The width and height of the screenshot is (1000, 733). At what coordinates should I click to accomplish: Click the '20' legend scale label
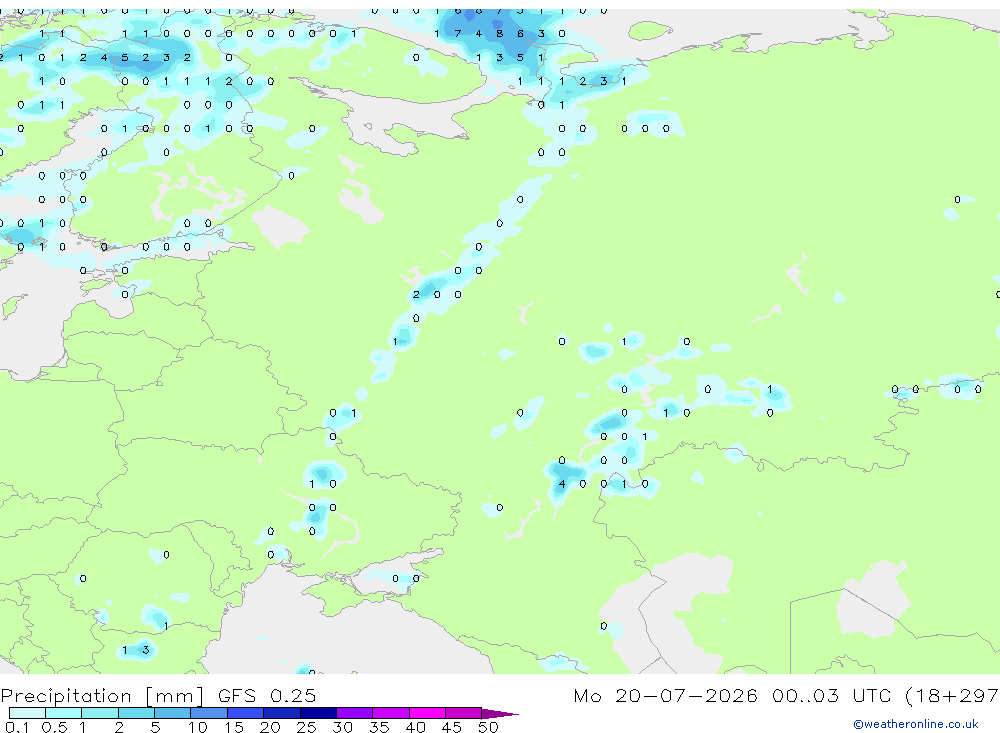tap(270, 727)
